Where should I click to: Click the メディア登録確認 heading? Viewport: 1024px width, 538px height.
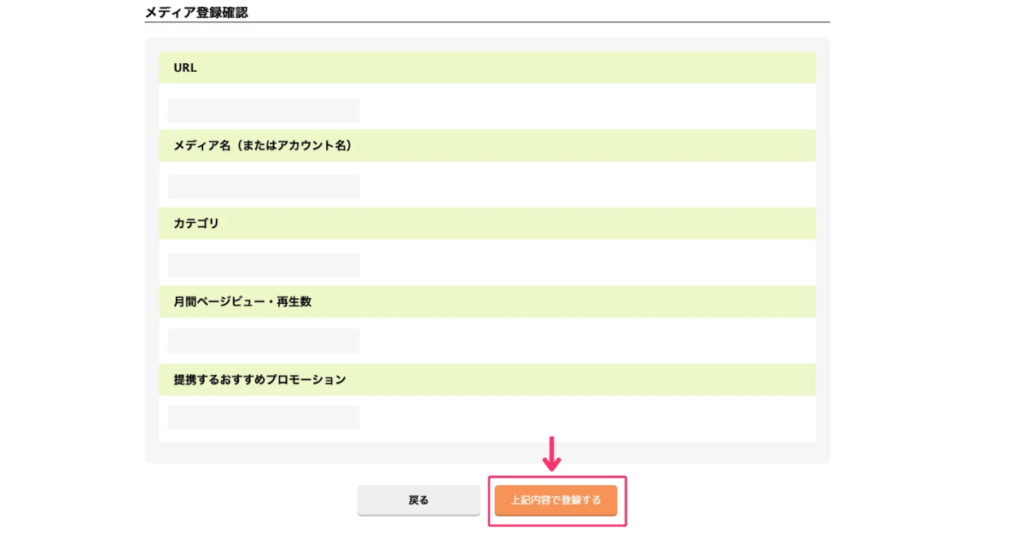196,11
